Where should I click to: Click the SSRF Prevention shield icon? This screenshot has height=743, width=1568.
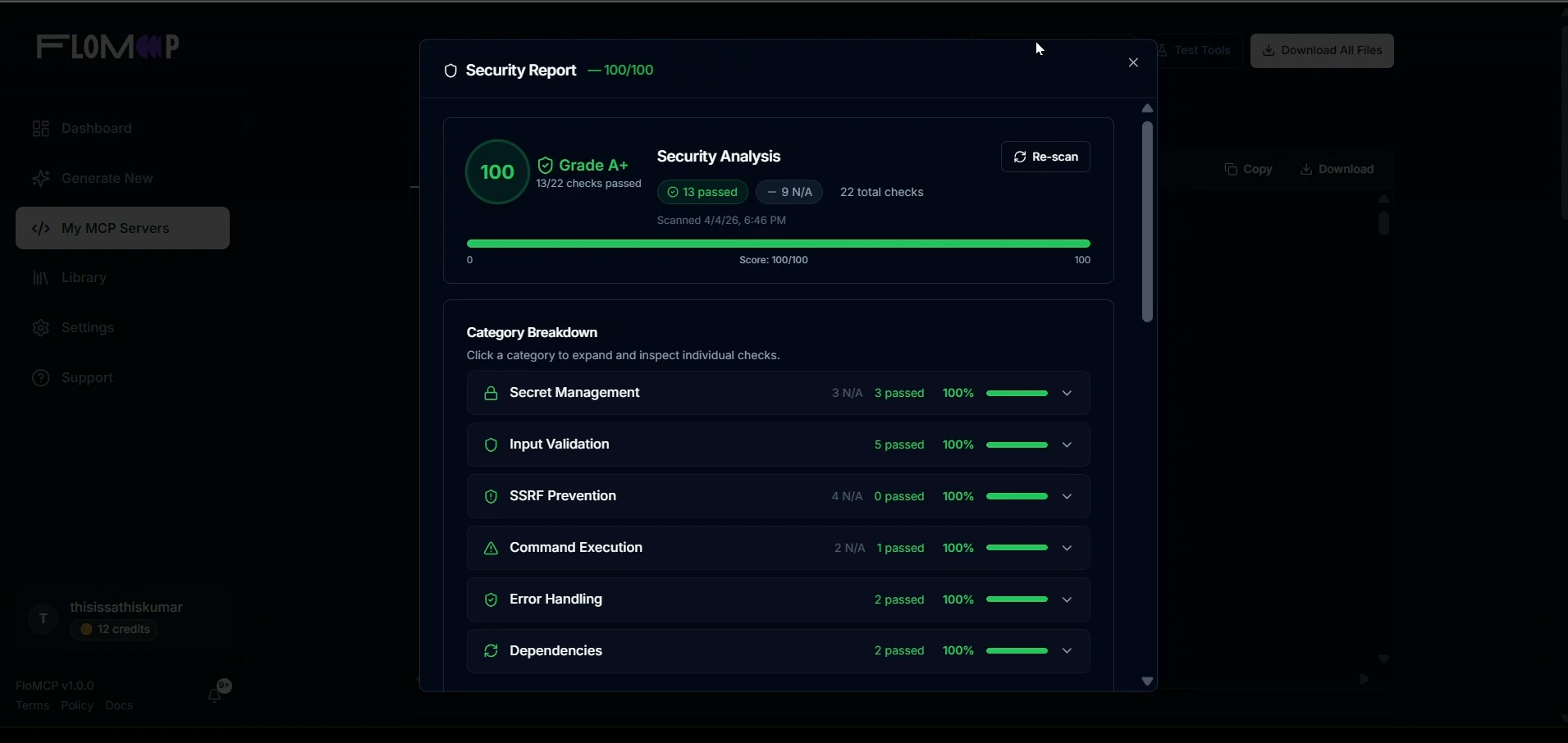pyautogui.click(x=491, y=497)
